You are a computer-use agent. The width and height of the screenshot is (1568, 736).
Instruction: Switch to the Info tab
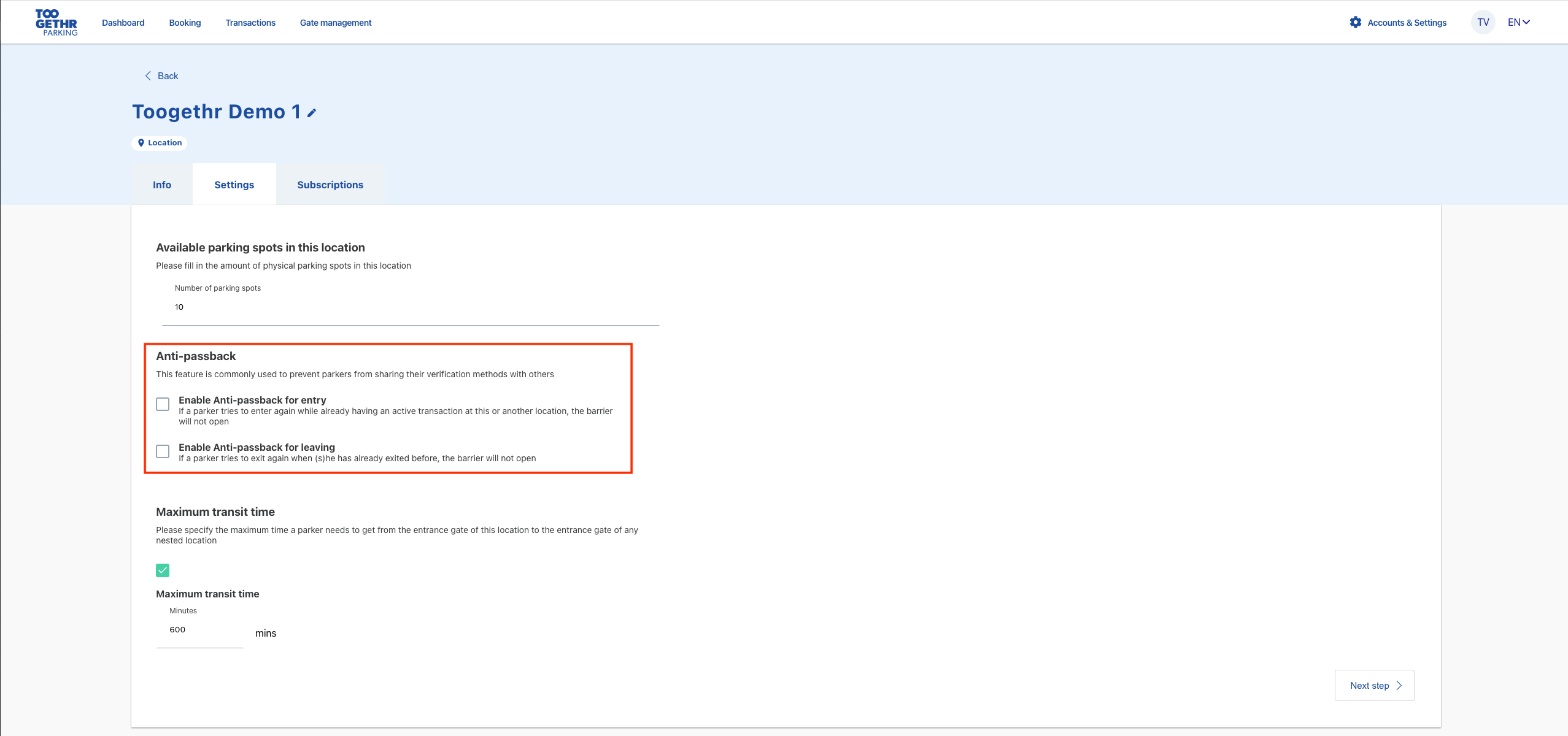(x=162, y=185)
